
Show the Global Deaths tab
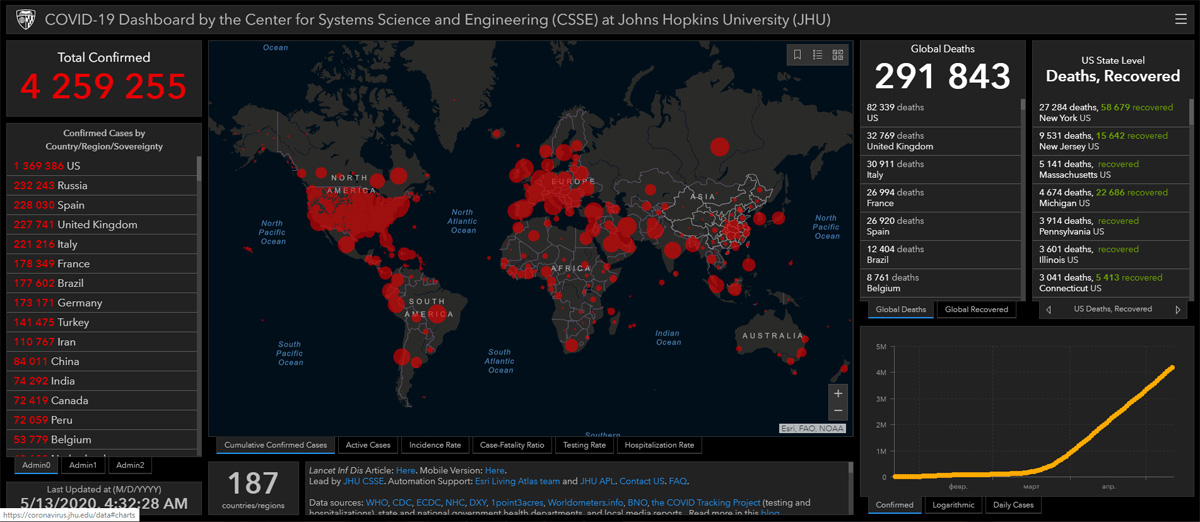[x=901, y=310]
